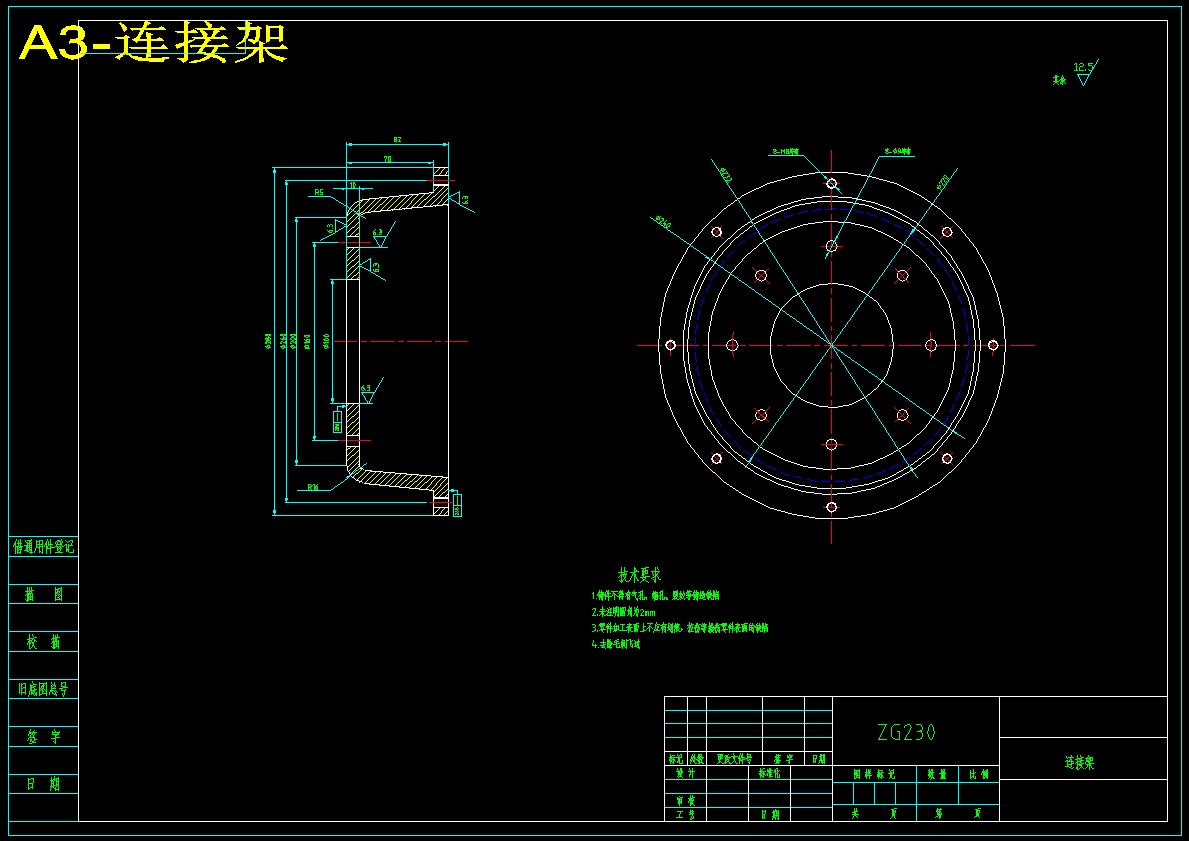This screenshot has height=841, width=1189.
Task: Click the '标准化' cell in title block
Action: click(769, 773)
